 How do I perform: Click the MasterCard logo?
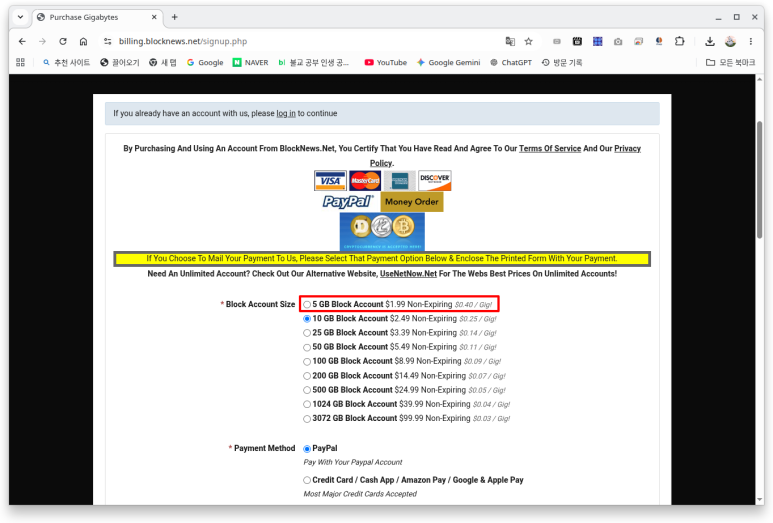click(365, 180)
